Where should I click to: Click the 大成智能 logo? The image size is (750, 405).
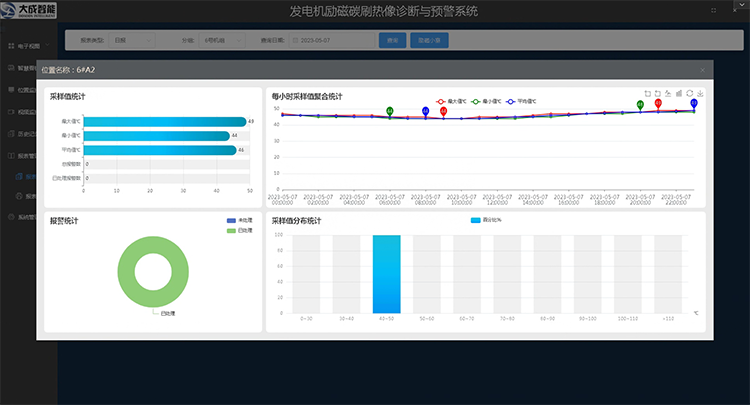pos(28,11)
